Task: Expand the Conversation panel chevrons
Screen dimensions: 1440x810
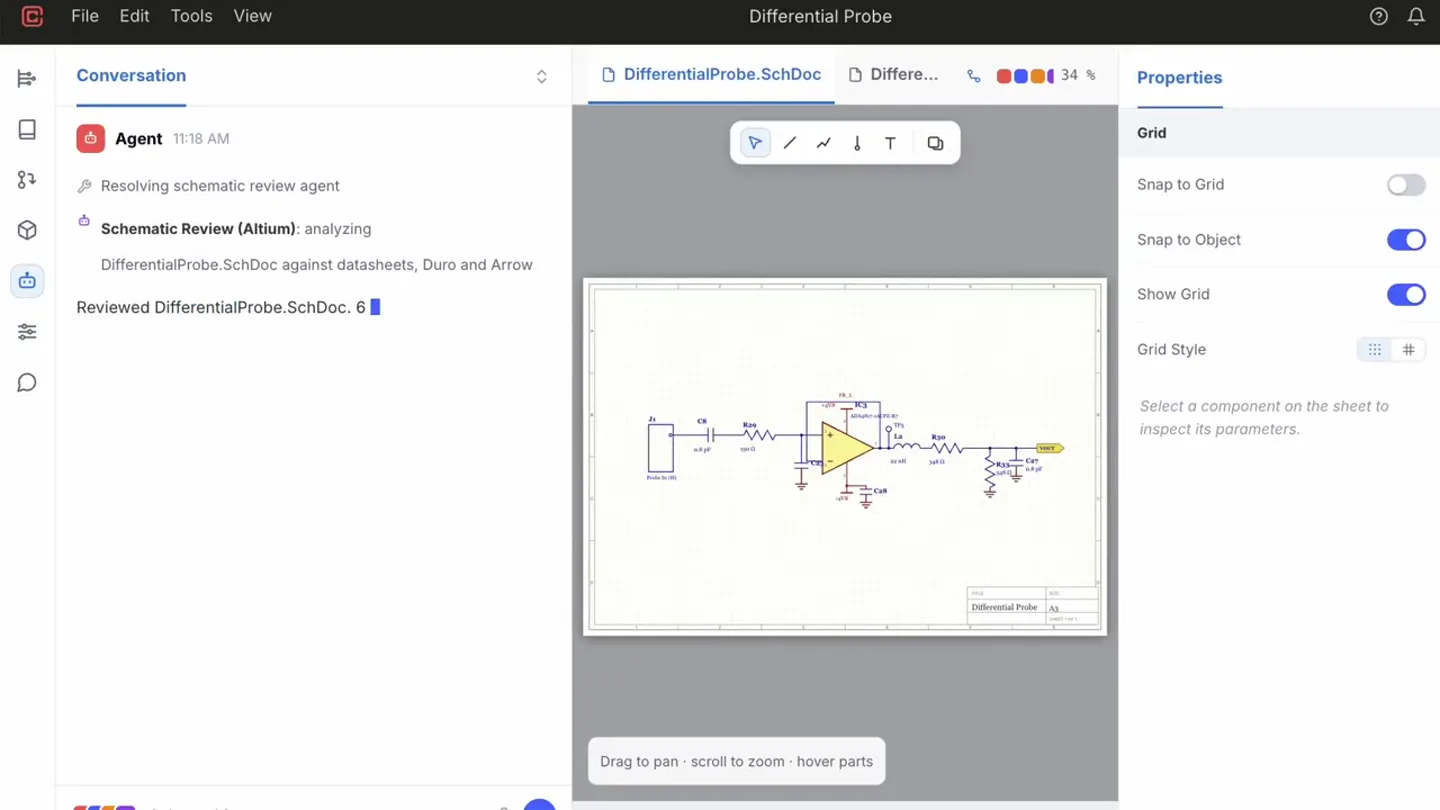Action: click(x=541, y=77)
